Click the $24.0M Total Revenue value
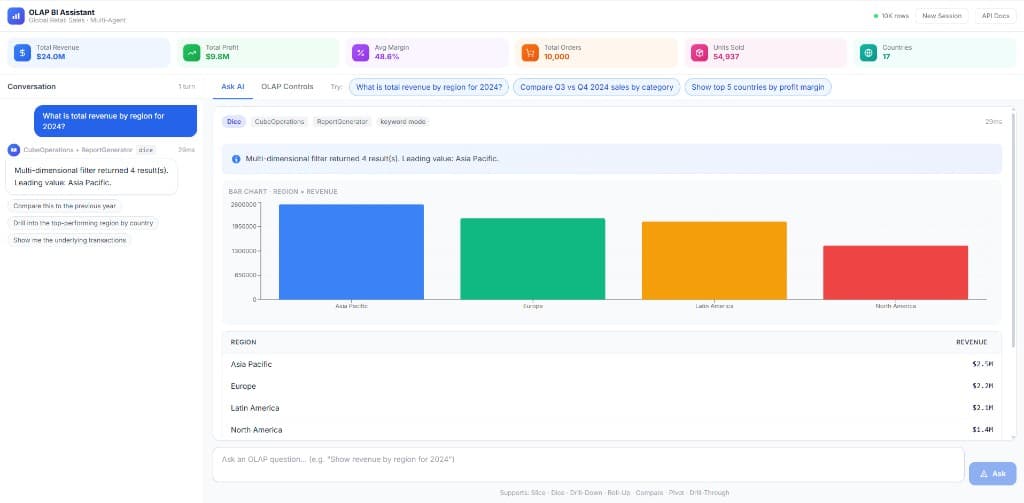The height and width of the screenshot is (503, 1024). [50, 57]
